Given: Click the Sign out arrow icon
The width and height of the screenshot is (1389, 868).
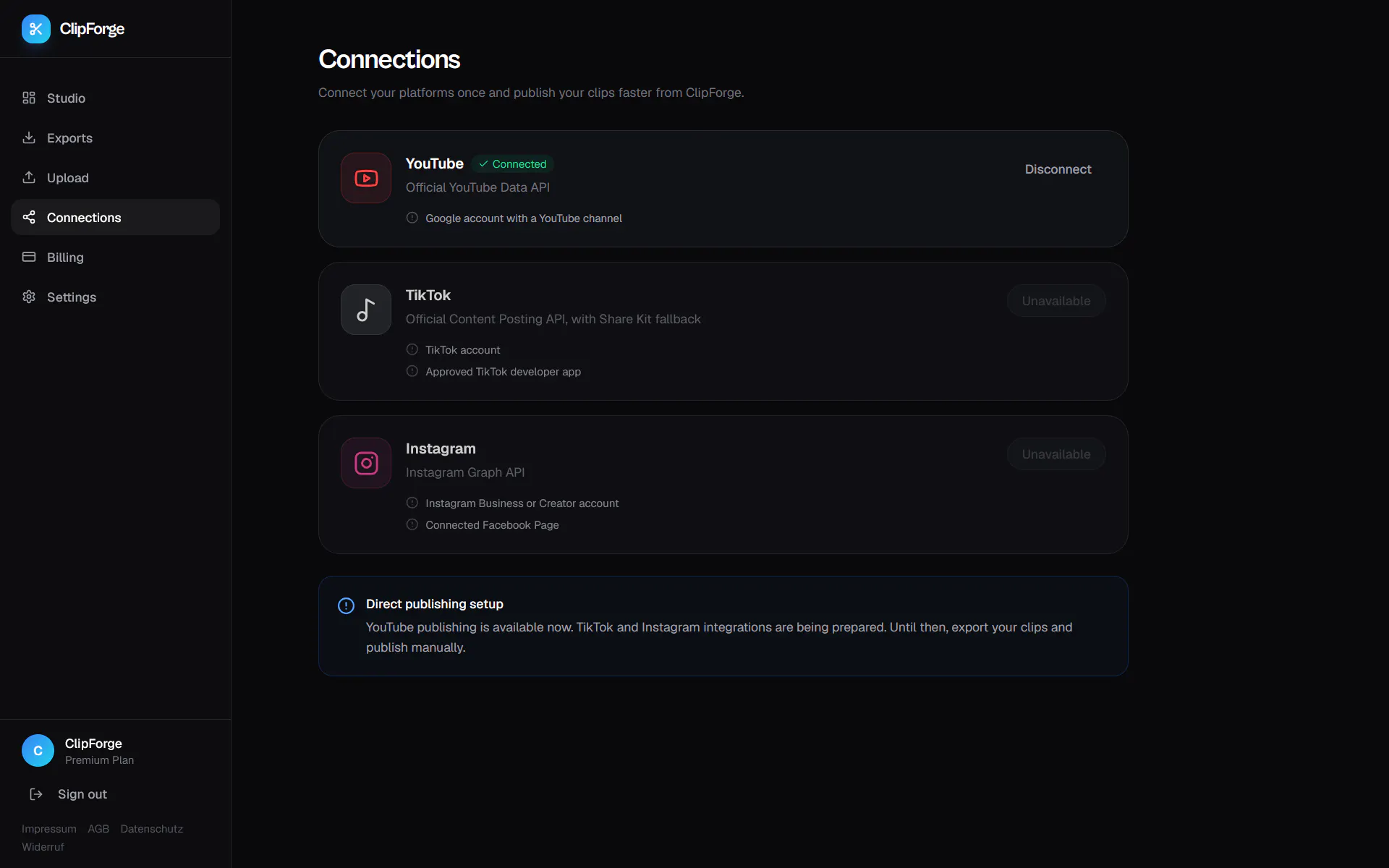Looking at the screenshot, I should 36,794.
